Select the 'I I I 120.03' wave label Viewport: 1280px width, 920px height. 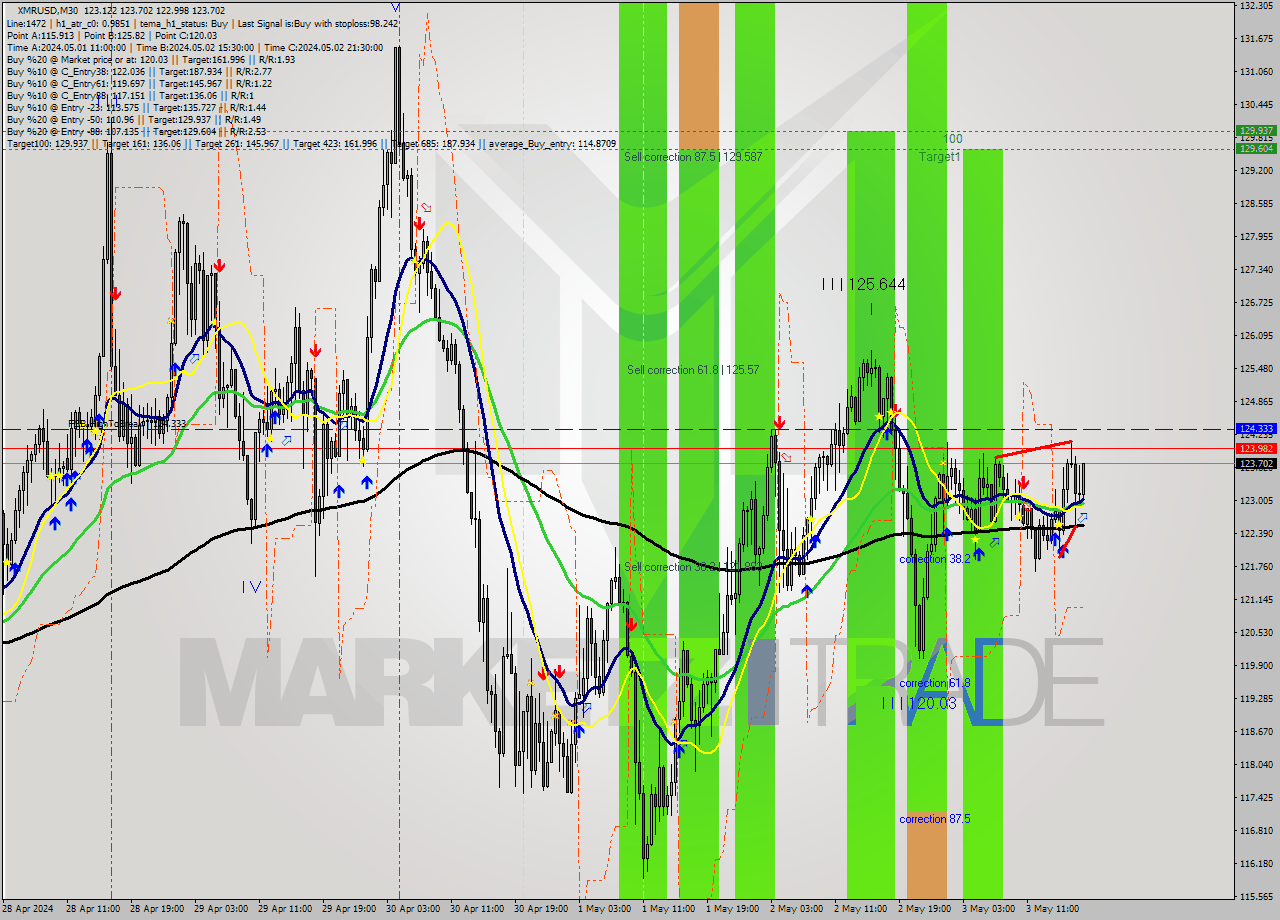click(x=919, y=704)
